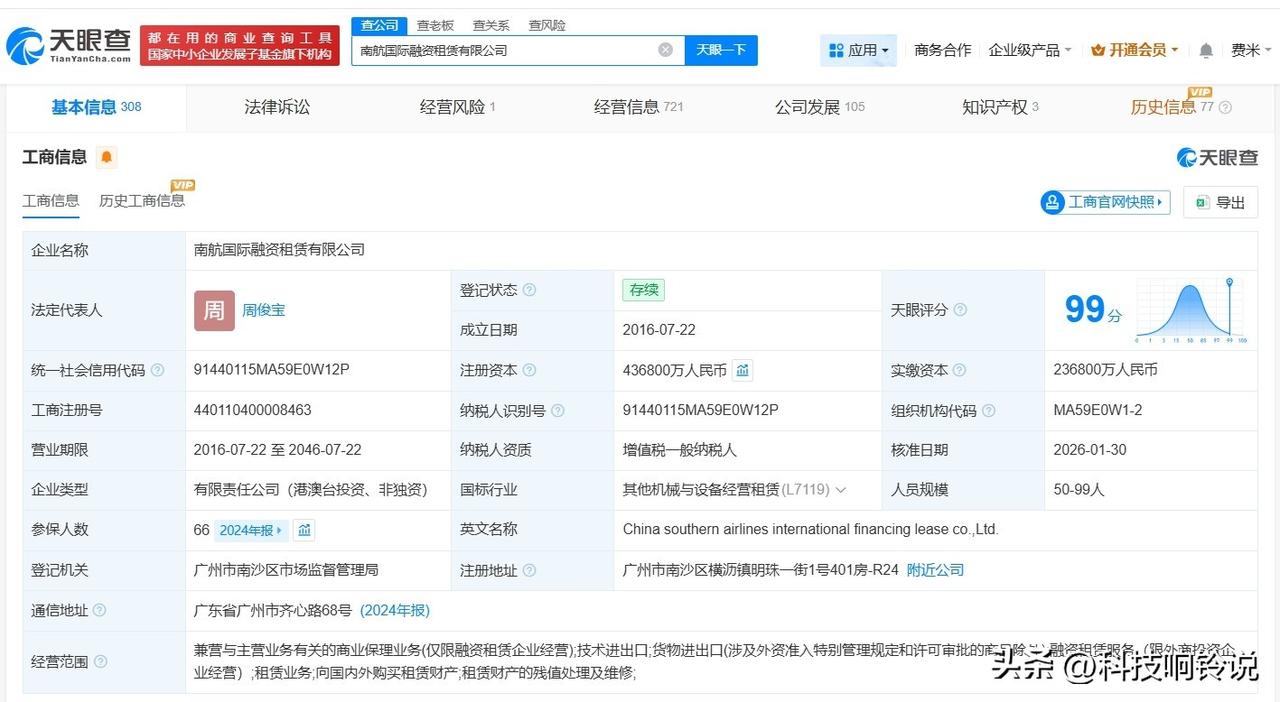The image size is (1280, 702).
Task: Open the chart icon in the 参保人数 row
Action: (x=305, y=530)
